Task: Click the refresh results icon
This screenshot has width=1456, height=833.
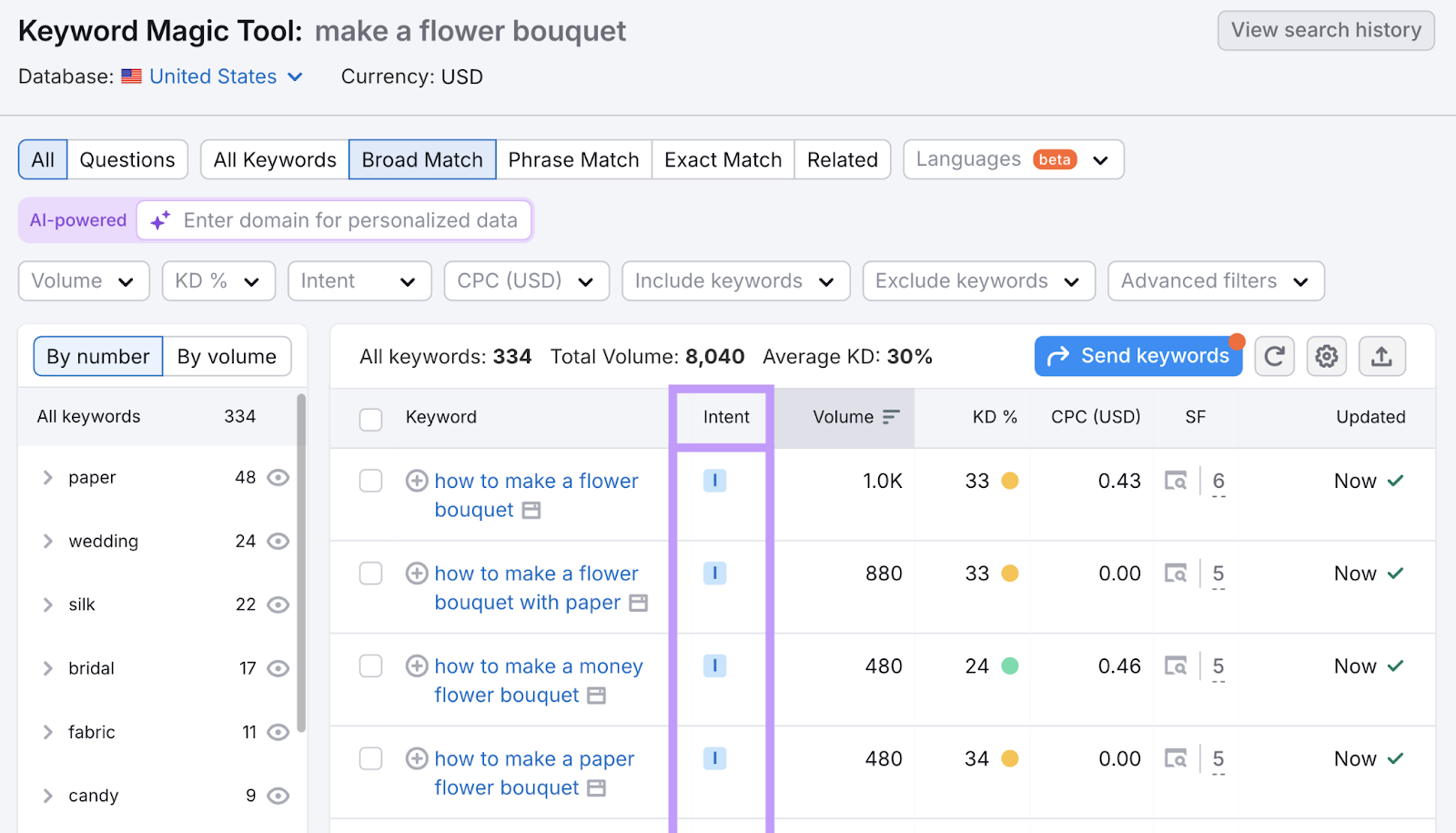Action: pos(1274,356)
